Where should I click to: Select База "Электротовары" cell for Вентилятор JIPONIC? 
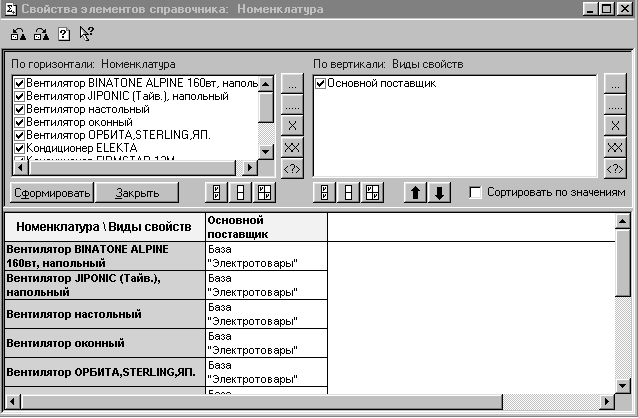(267, 285)
